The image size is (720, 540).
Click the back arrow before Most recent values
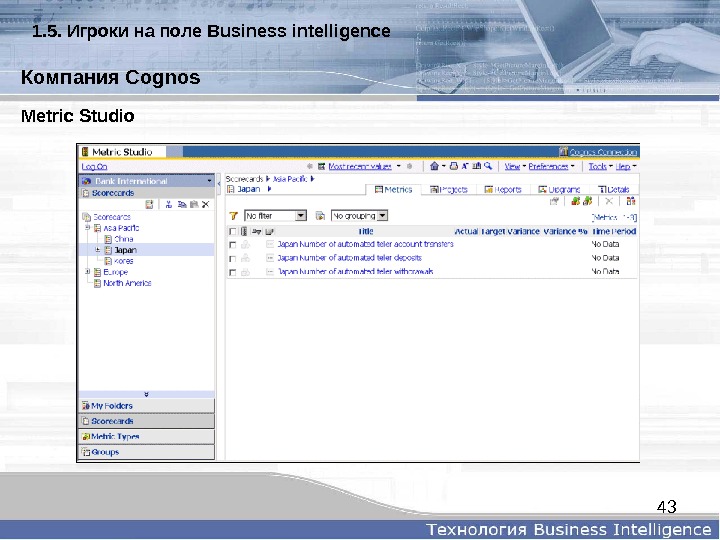point(310,166)
